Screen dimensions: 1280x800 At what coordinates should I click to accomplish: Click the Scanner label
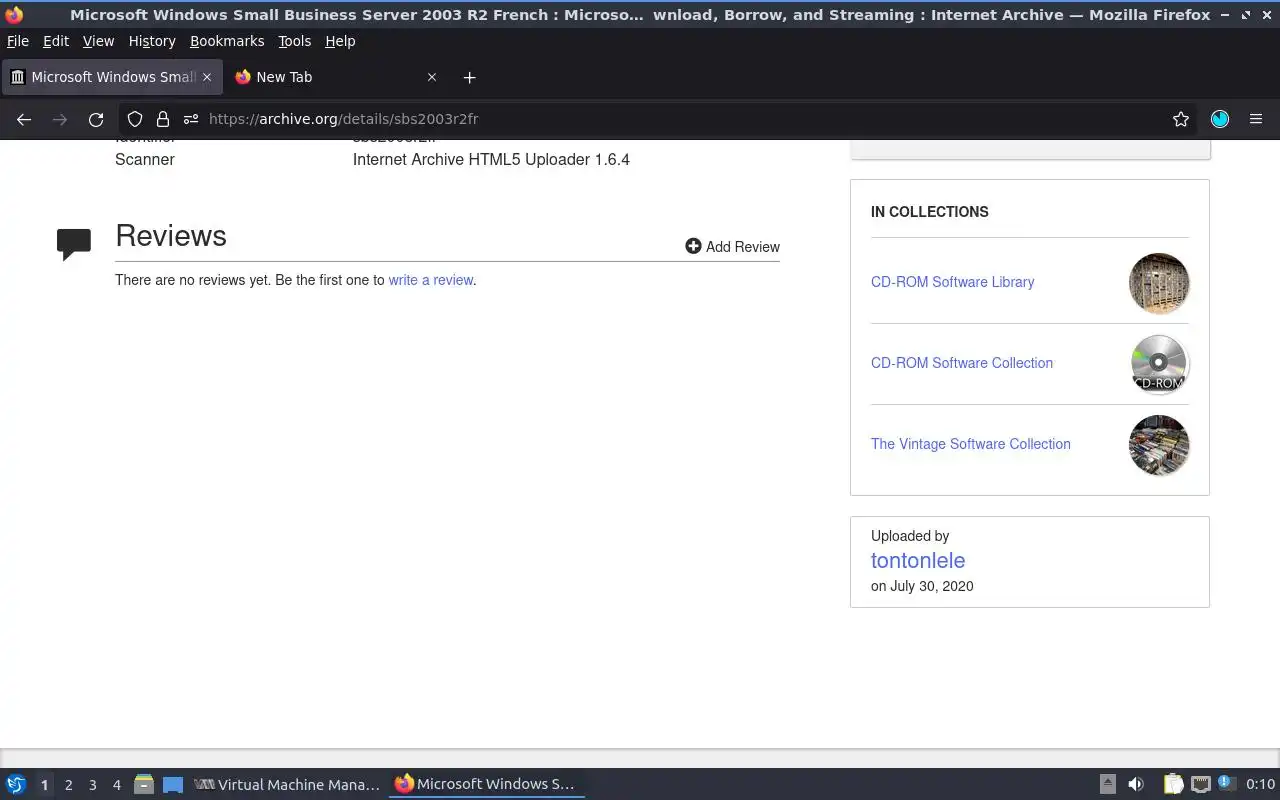145,160
